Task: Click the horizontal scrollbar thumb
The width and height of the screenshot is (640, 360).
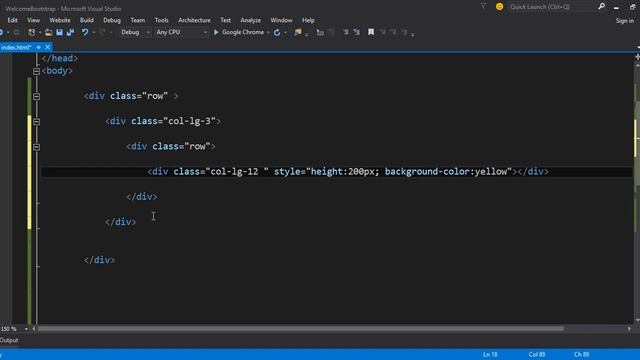Action: 301,329
